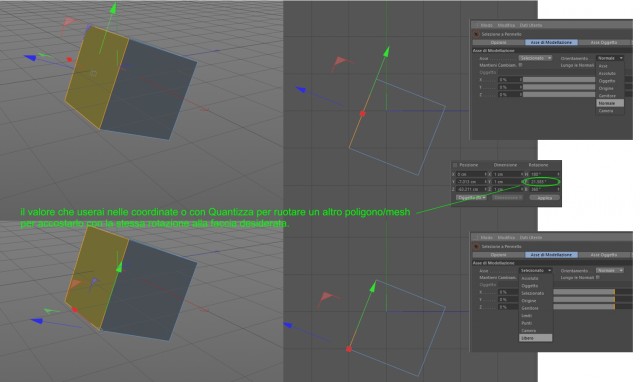Image resolution: width=640 pixels, height=382 pixels.
Task: Select Asse di Modellazione tab in upper panel
Action: coord(551,42)
